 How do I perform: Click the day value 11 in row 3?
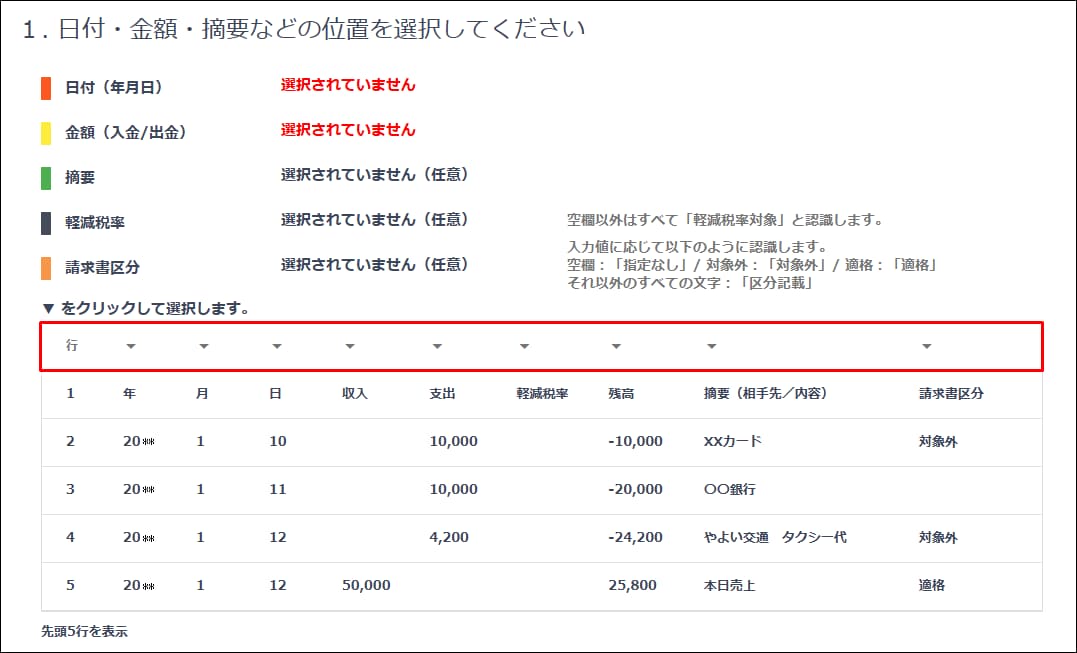tap(277, 490)
